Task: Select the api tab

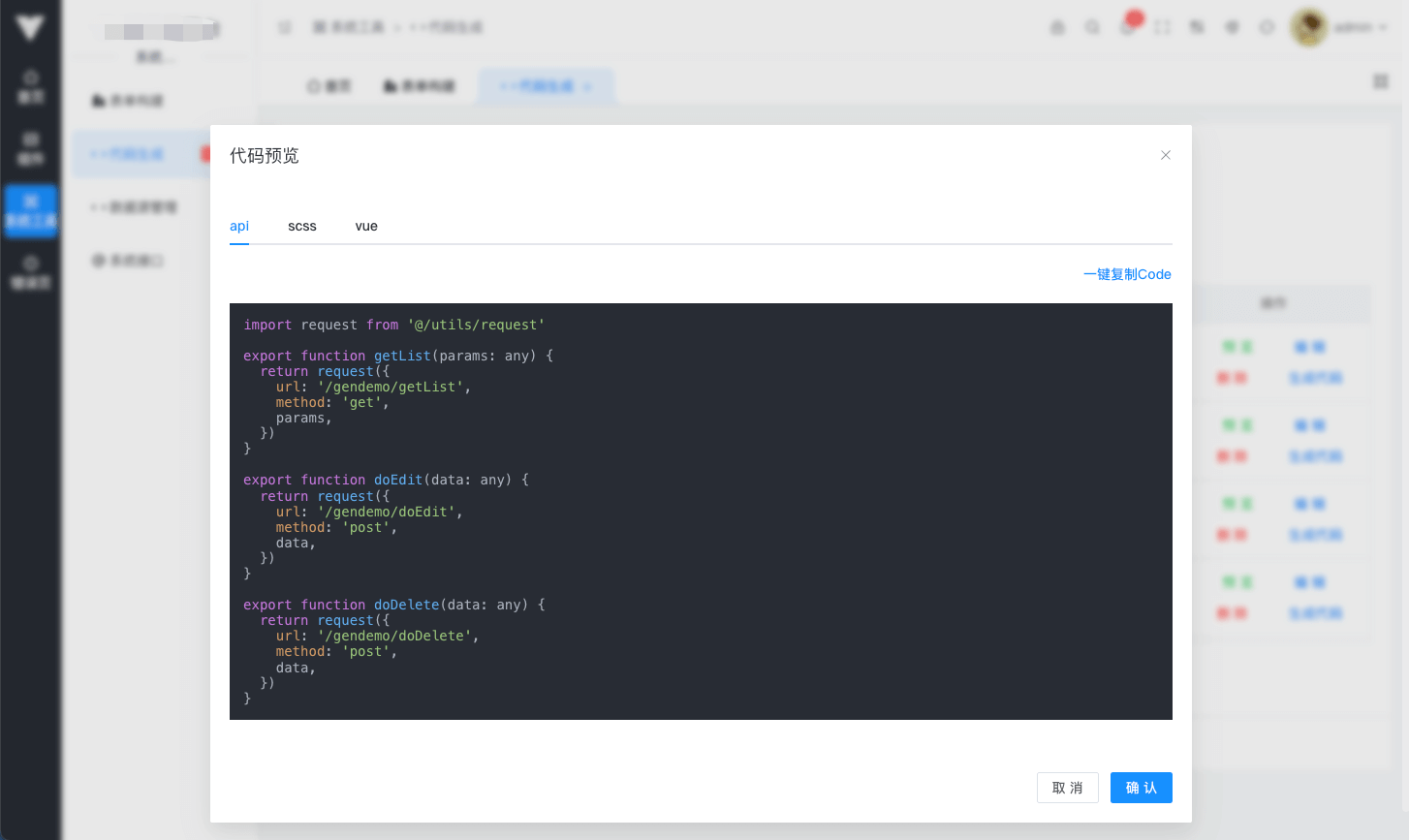Action: coord(239,226)
